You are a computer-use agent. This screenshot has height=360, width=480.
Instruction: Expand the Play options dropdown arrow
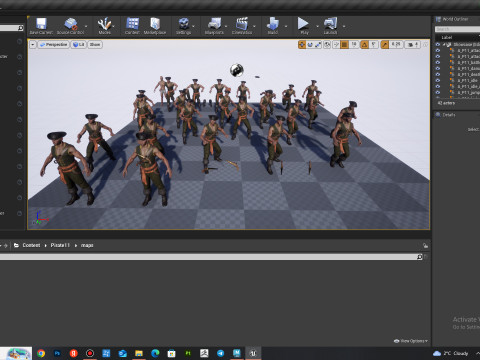pos(317,26)
